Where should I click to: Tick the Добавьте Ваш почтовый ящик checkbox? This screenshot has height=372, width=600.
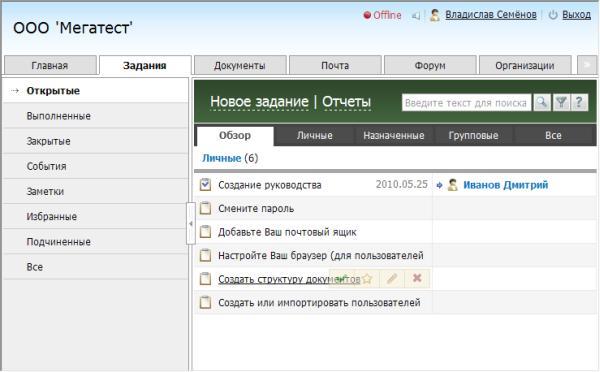[205, 232]
